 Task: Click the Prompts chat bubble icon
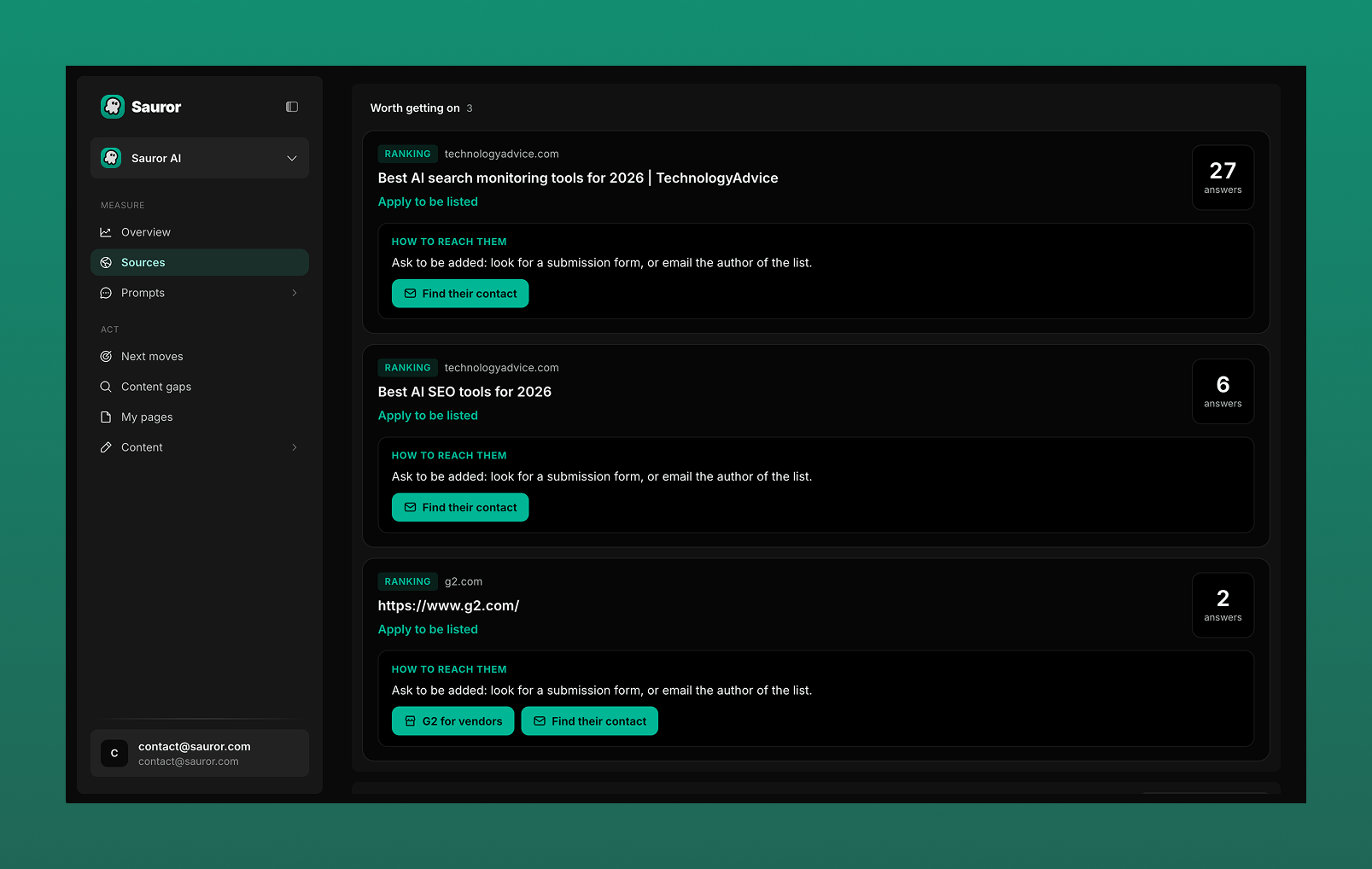106,293
